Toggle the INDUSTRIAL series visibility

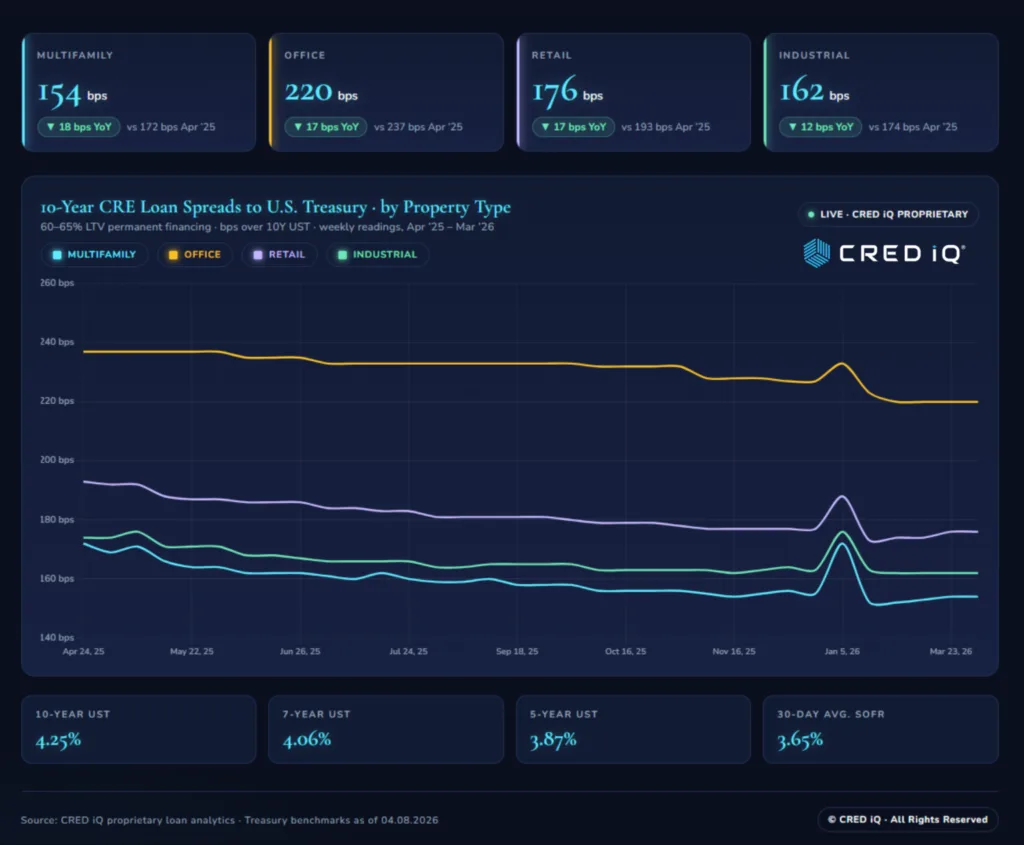(377, 254)
